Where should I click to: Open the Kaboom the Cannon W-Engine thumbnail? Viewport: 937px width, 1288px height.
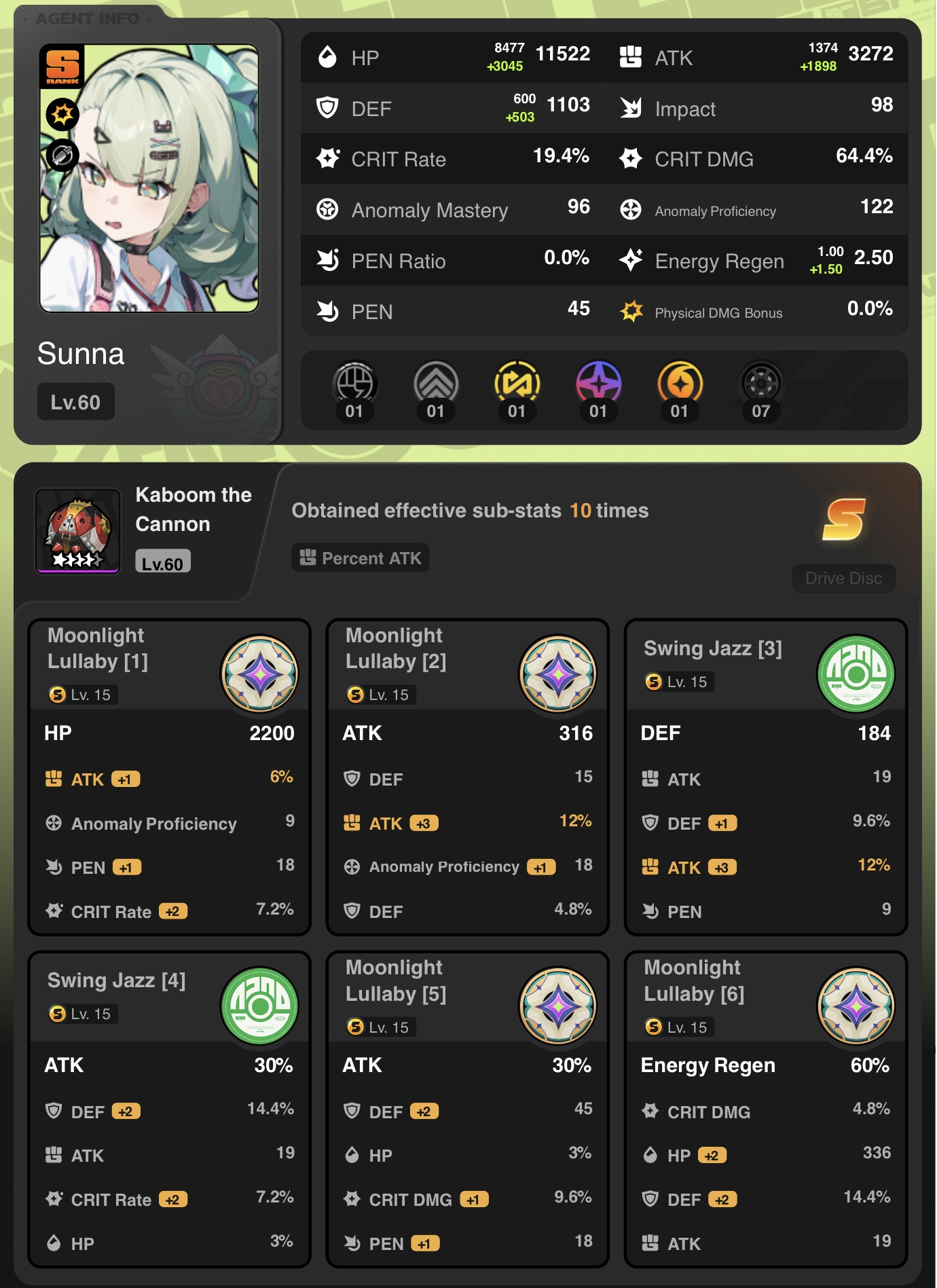tap(78, 531)
